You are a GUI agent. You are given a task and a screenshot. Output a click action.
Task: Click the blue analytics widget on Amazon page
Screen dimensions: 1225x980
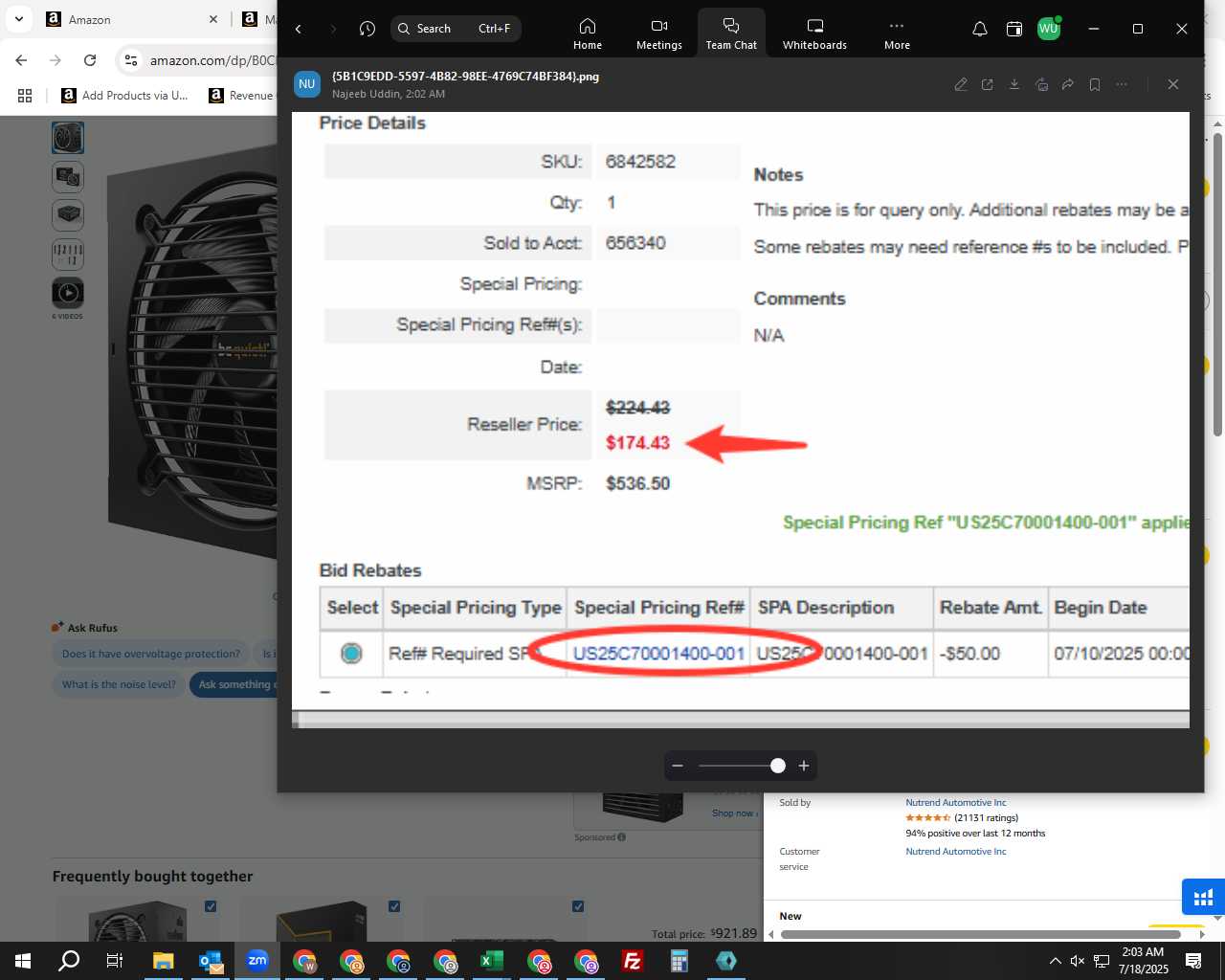pos(1203,898)
